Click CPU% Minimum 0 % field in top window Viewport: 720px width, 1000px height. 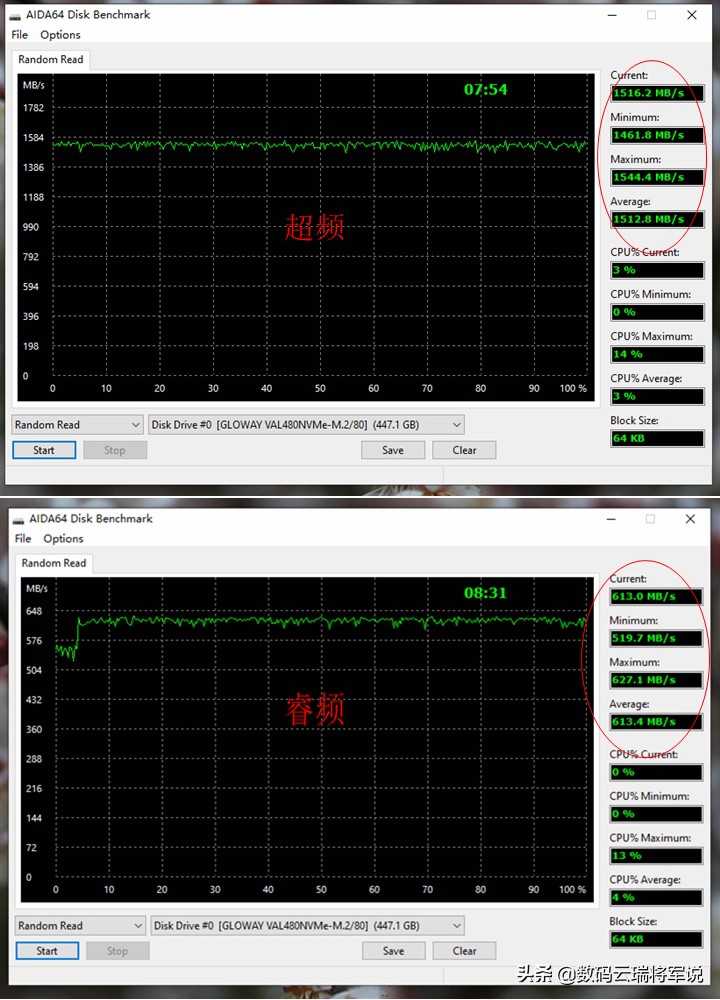point(658,312)
